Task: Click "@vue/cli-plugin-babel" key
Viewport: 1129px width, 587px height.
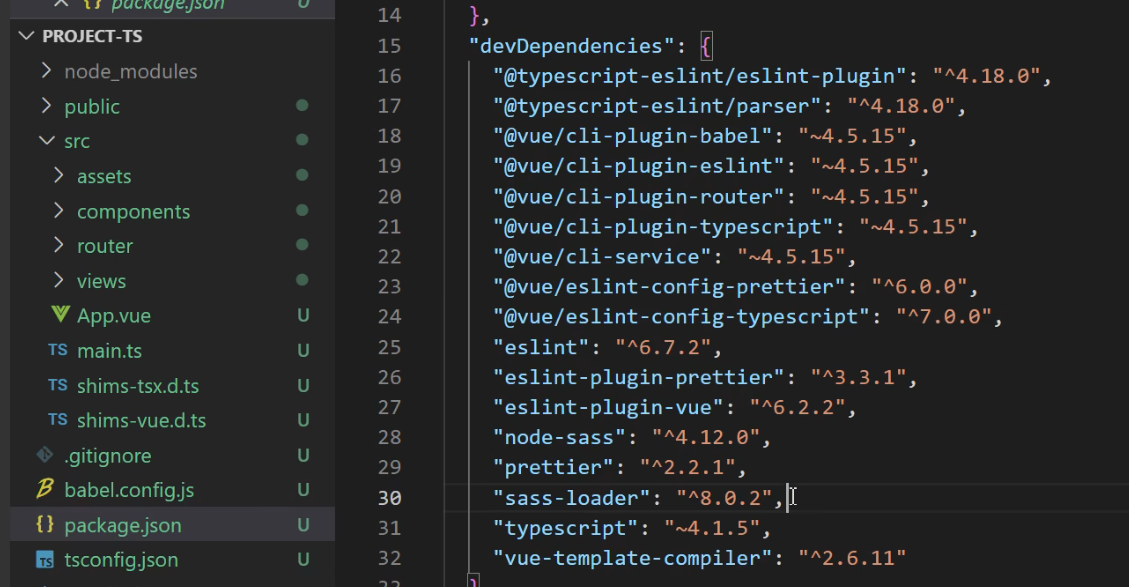Action: [633, 136]
